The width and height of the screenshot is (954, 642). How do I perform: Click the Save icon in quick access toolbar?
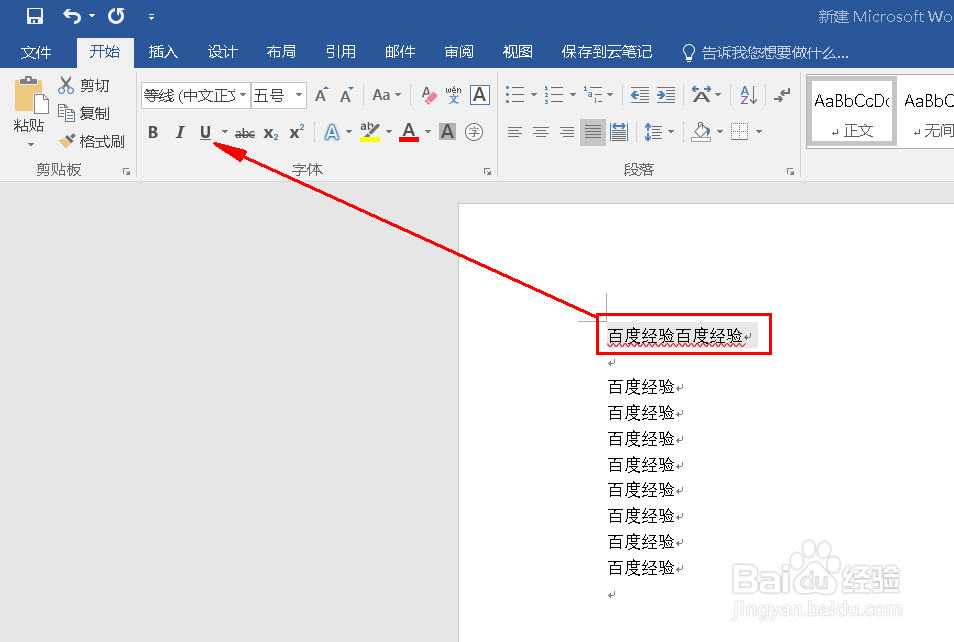[x=35, y=16]
